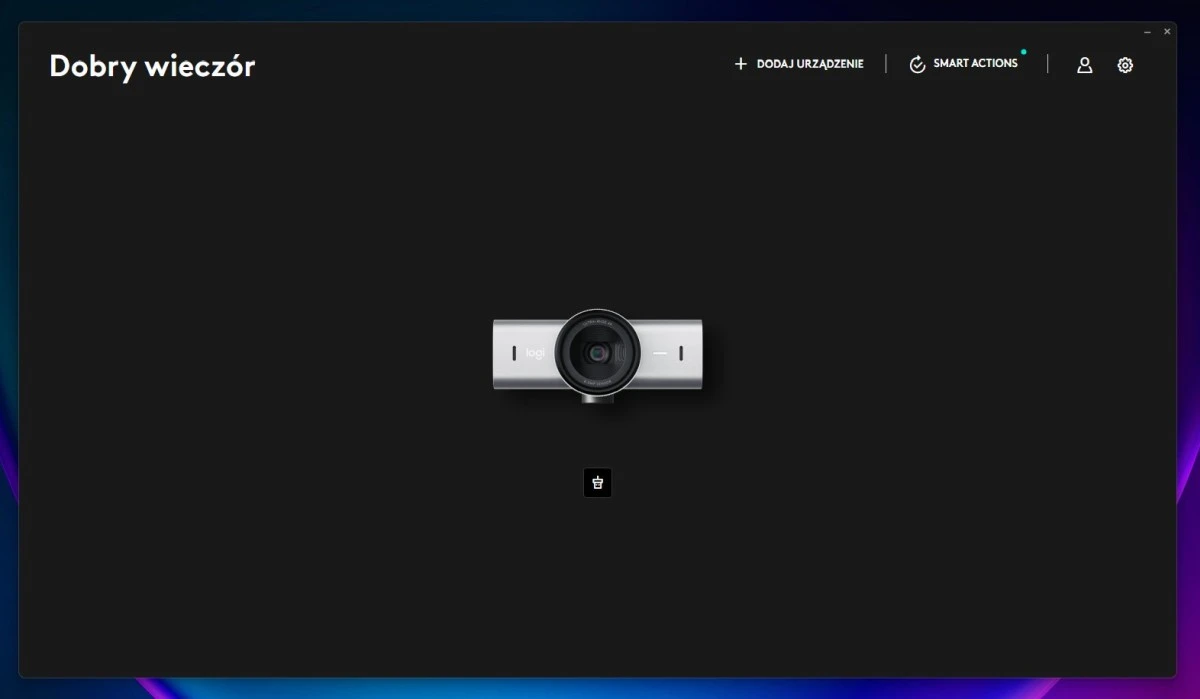Open the SMART ACTIONS text label
The width and height of the screenshot is (1200, 699).
point(975,63)
